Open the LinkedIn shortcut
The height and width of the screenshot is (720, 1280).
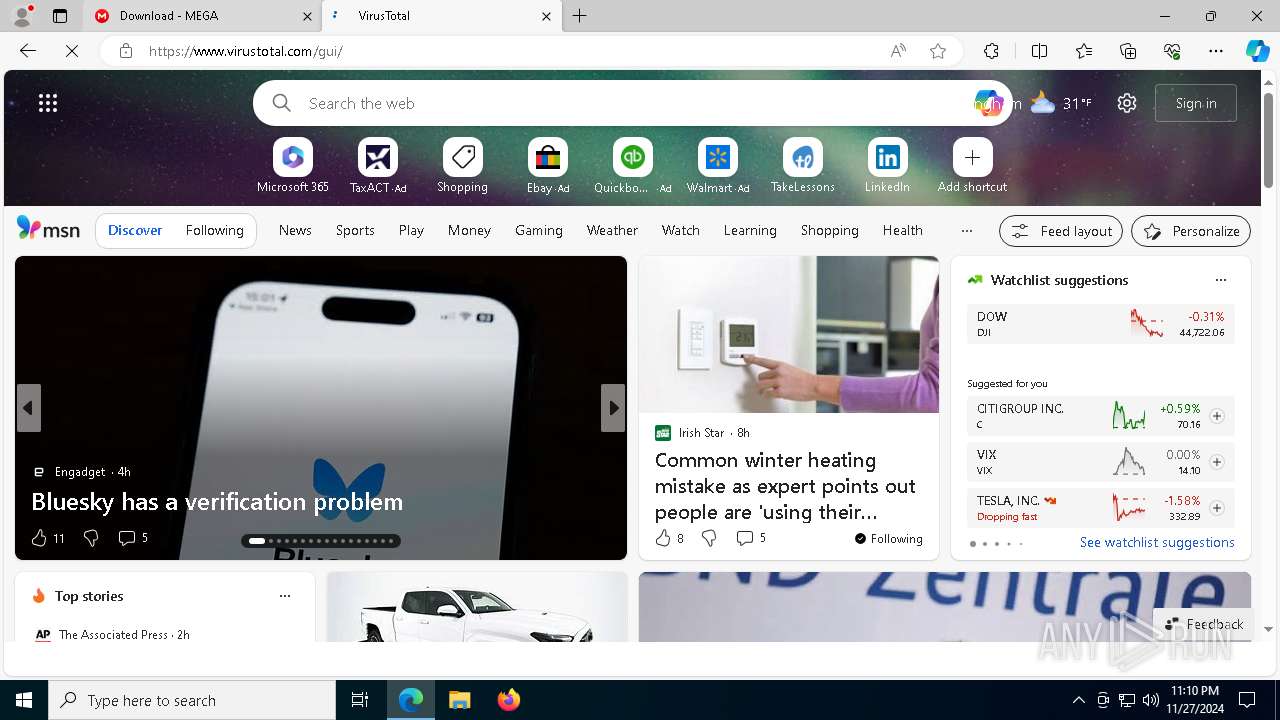point(888,166)
